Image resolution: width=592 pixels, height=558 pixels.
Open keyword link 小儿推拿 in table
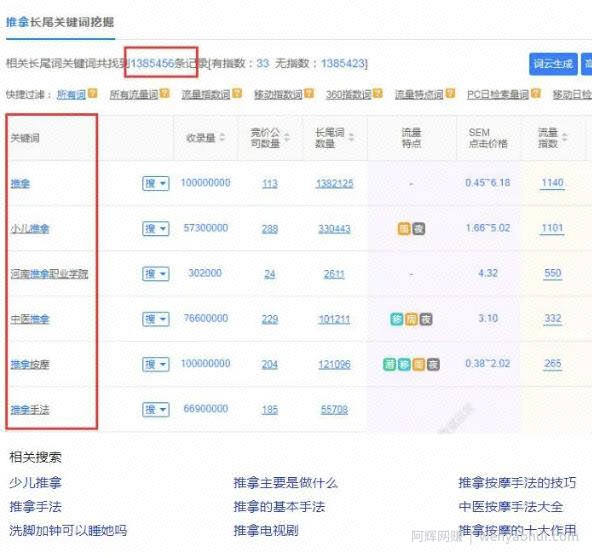point(30,229)
